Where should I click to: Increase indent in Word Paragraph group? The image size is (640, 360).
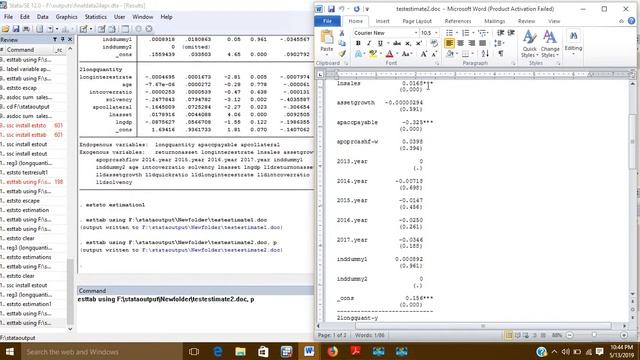click(511, 33)
